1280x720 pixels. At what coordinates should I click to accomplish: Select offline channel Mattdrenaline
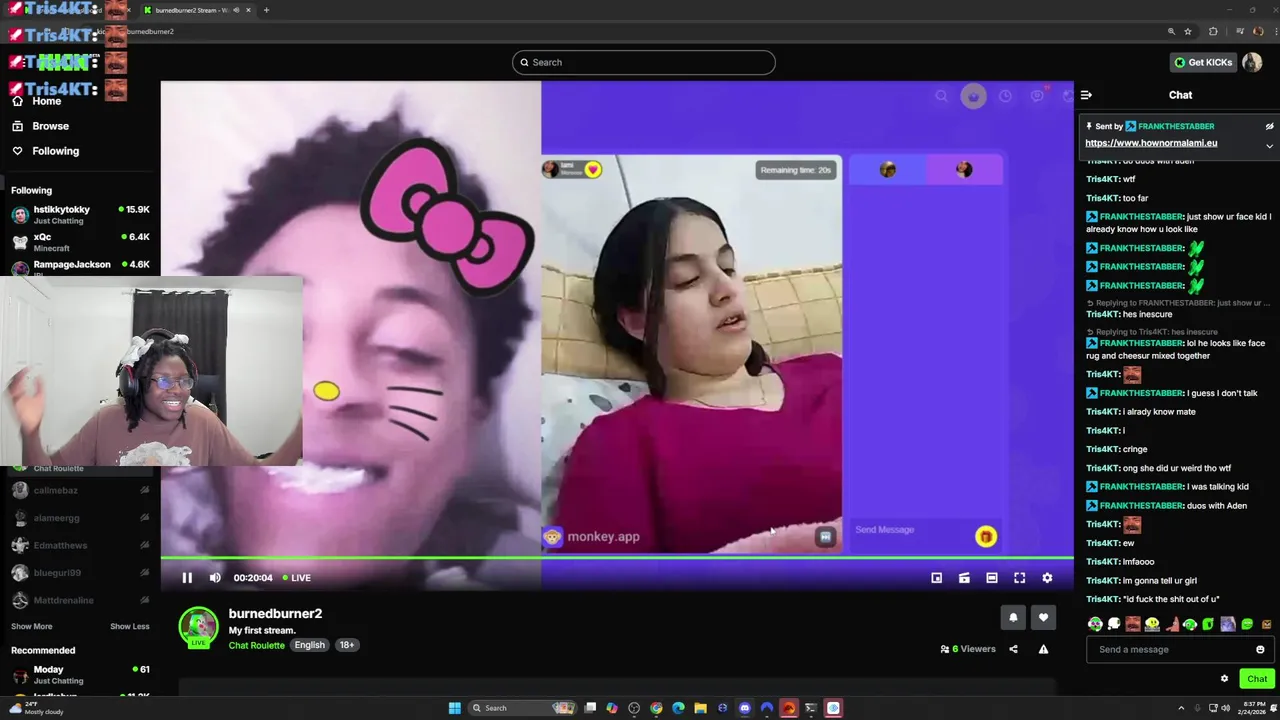tap(80, 600)
